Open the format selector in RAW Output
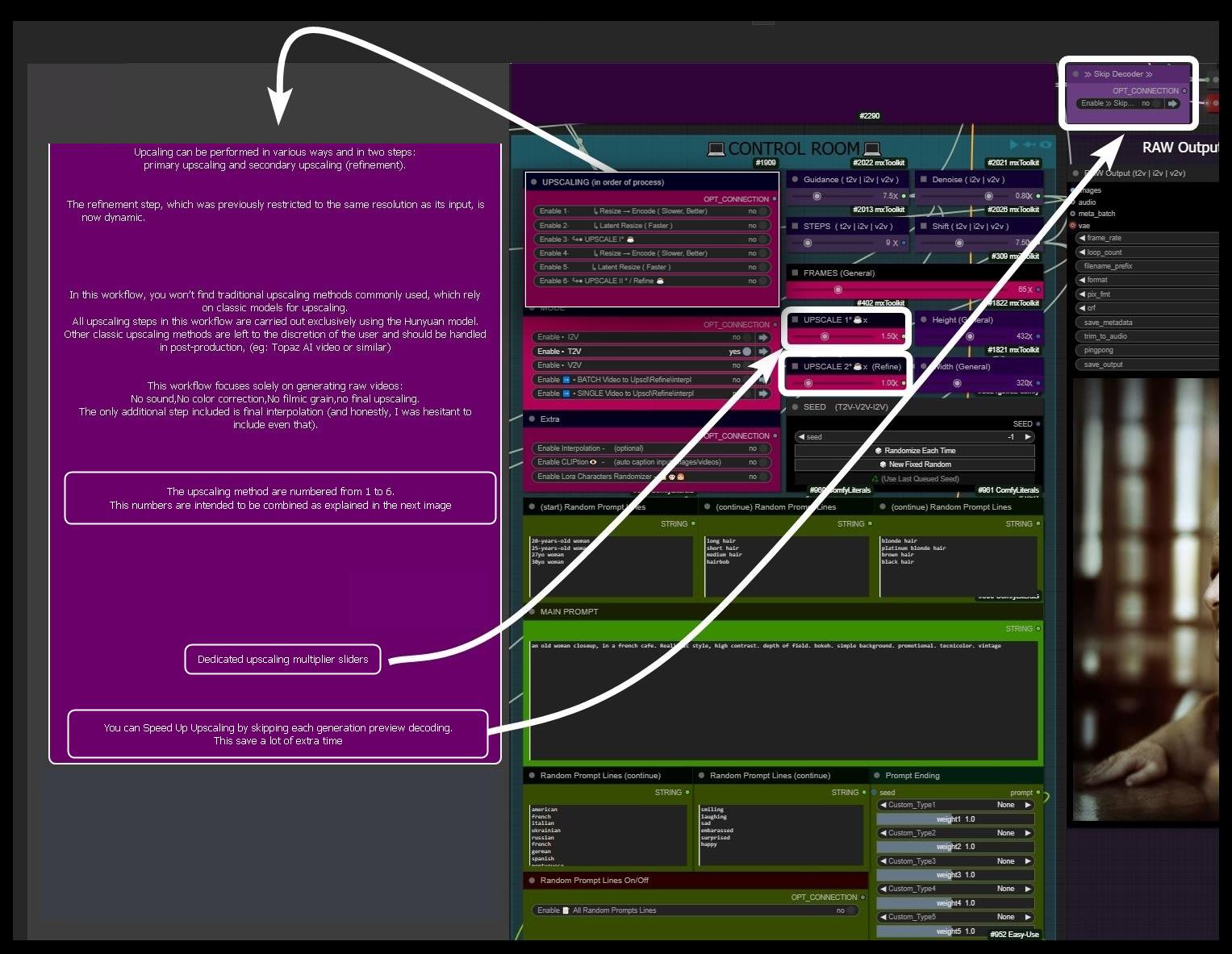 coord(1146,280)
